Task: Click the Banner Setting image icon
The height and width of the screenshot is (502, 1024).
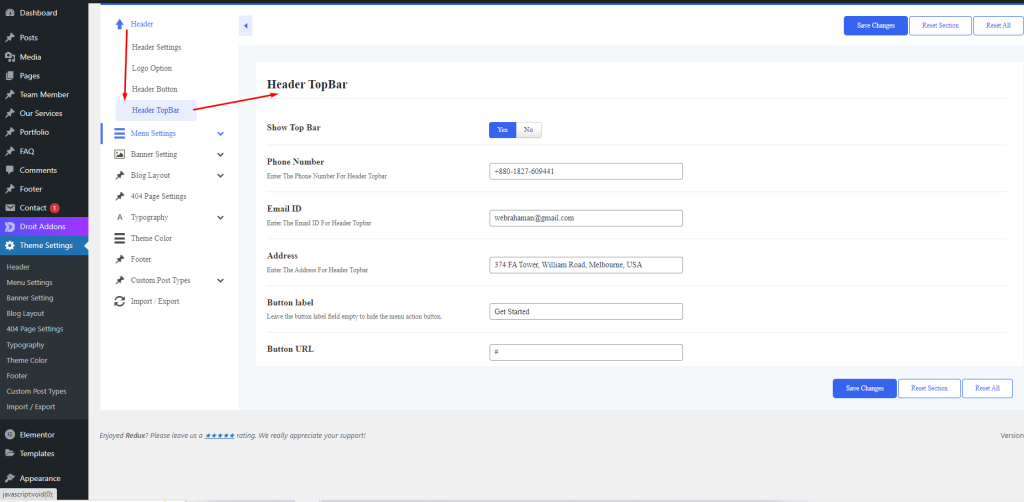Action: tap(119, 155)
